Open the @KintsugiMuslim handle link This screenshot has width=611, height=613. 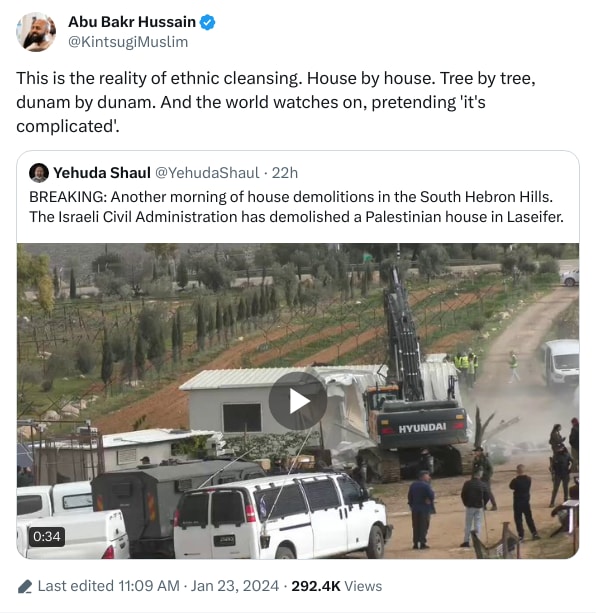point(128,42)
